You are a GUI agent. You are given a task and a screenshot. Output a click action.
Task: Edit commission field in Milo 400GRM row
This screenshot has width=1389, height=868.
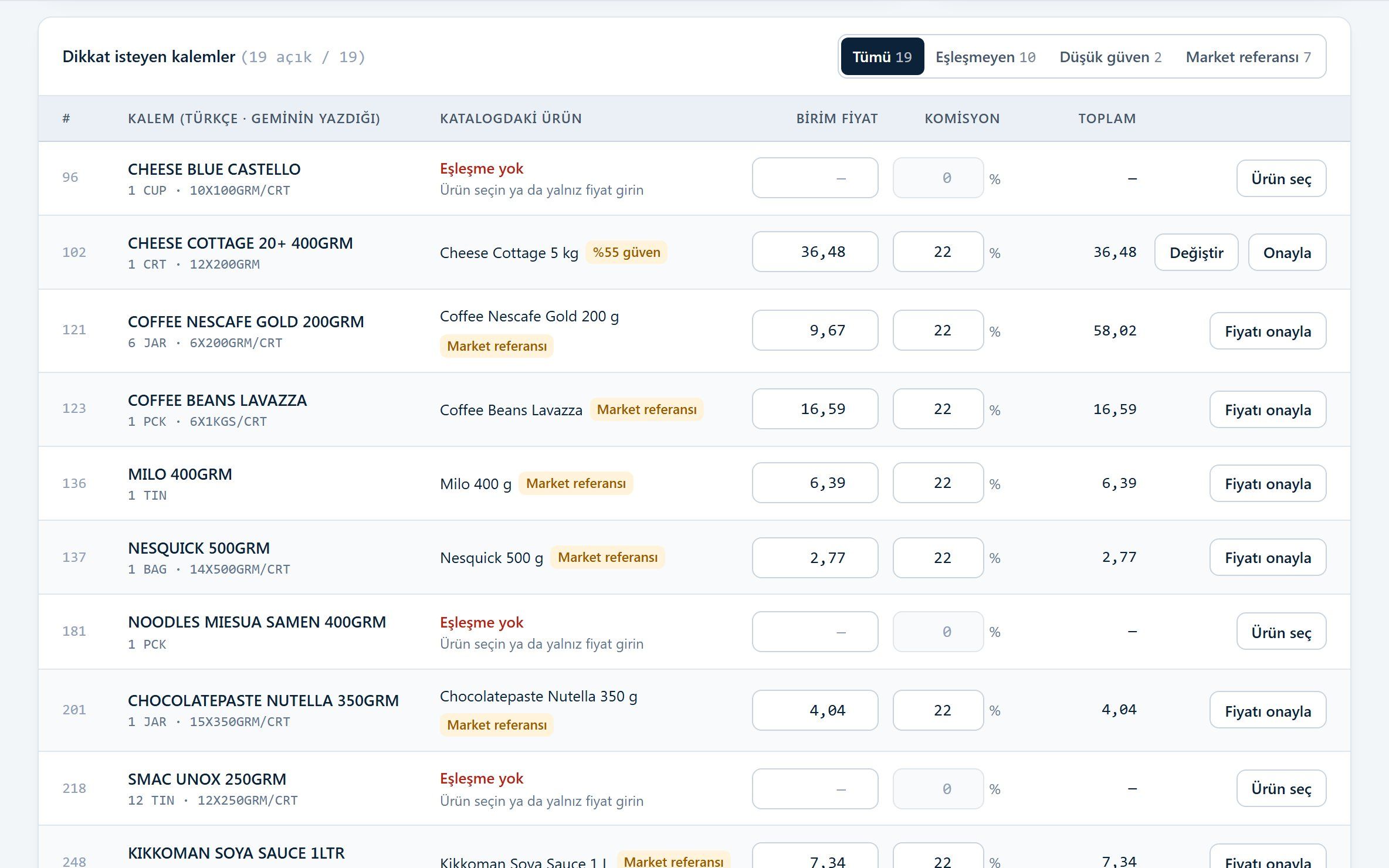(x=938, y=483)
